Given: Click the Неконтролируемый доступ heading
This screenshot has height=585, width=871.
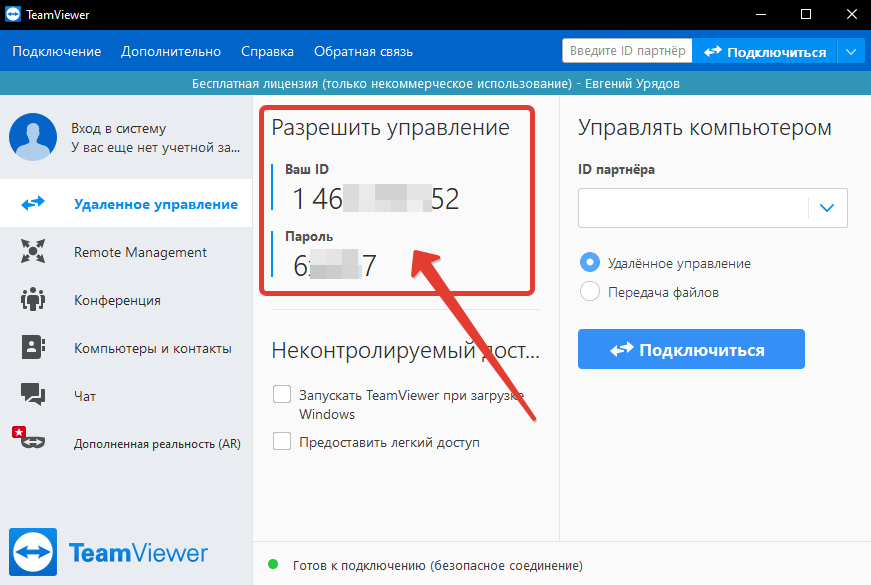Looking at the screenshot, I should [x=406, y=351].
